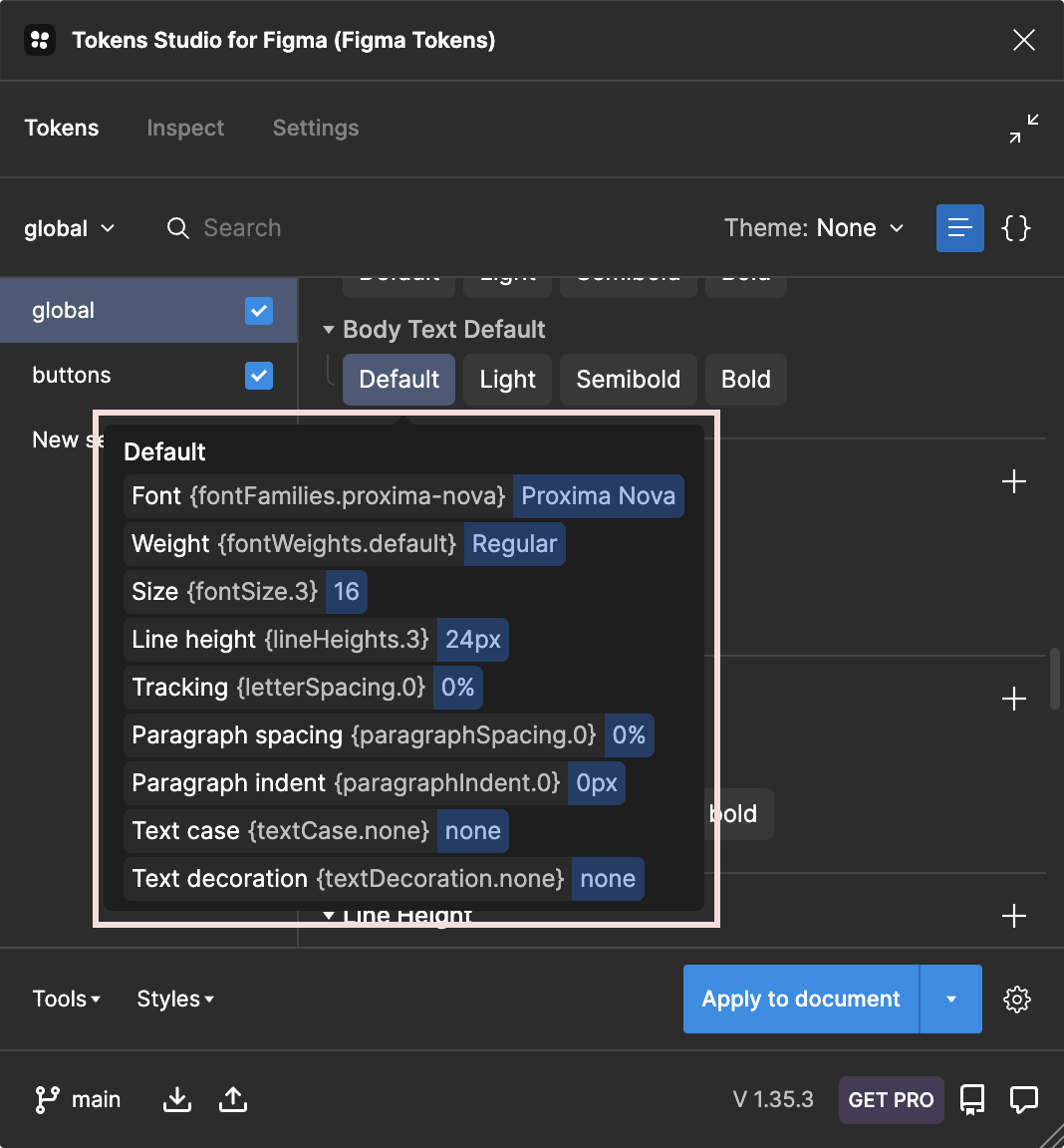Open the Apply to document options arrow
This screenshot has height=1148, width=1064.
point(950,999)
